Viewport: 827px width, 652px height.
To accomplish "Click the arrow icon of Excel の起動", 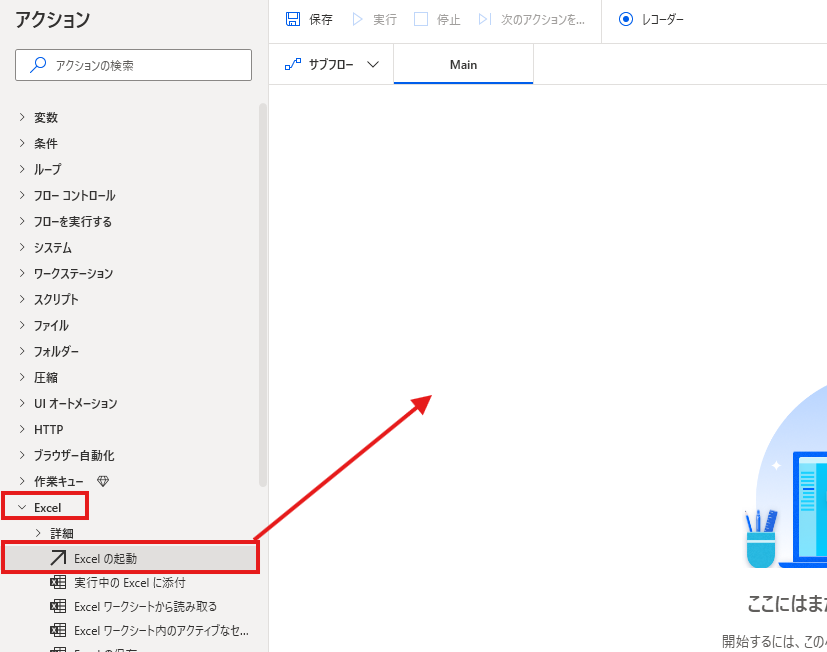I will [x=58, y=558].
